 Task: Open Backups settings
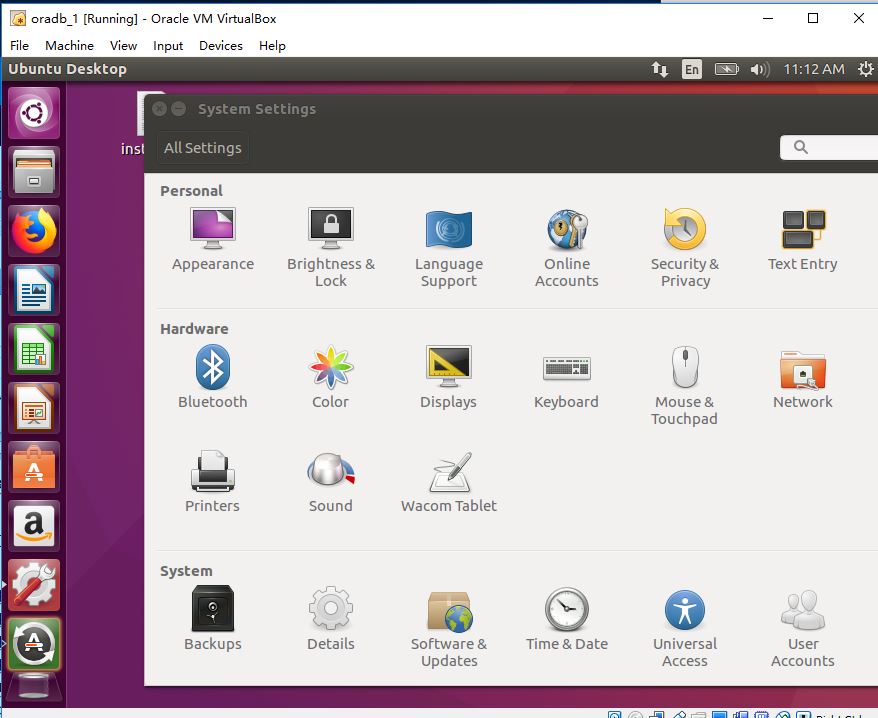coord(213,619)
